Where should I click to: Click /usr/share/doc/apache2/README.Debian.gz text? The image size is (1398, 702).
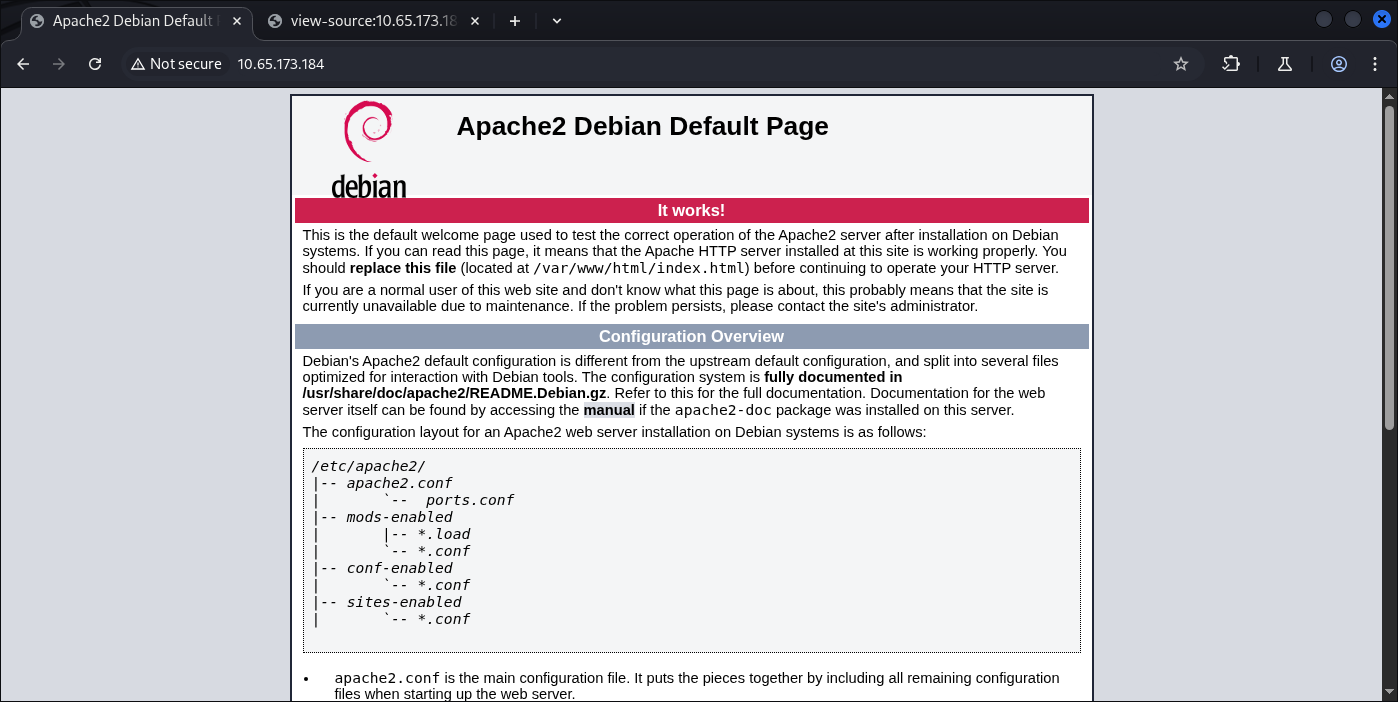pyautogui.click(x=455, y=394)
